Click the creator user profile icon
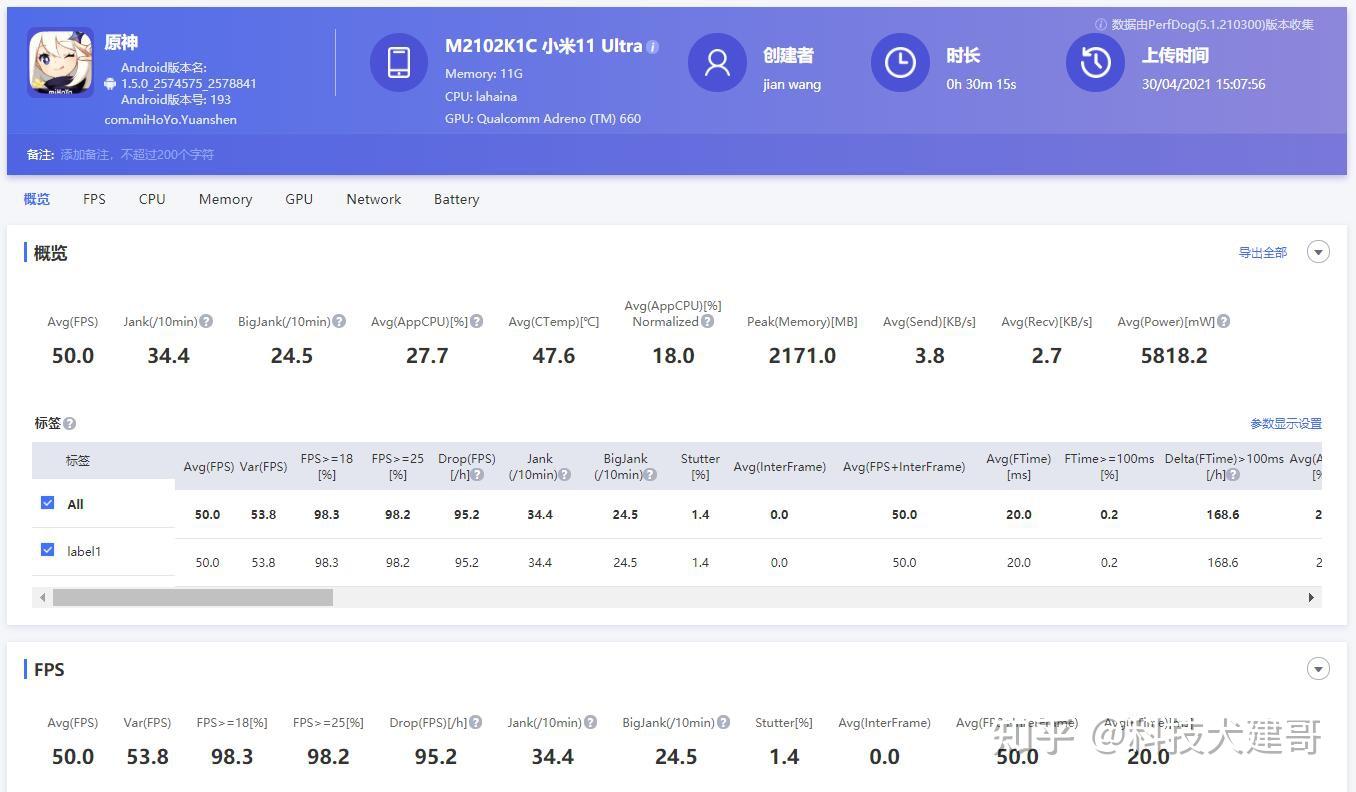1356x792 pixels. tap(717, 62)
